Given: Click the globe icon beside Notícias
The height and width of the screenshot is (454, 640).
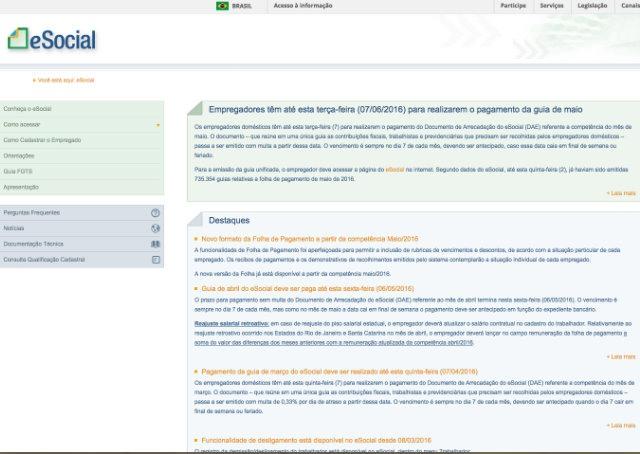Looking at the screenshot, I should coord(156,228).
